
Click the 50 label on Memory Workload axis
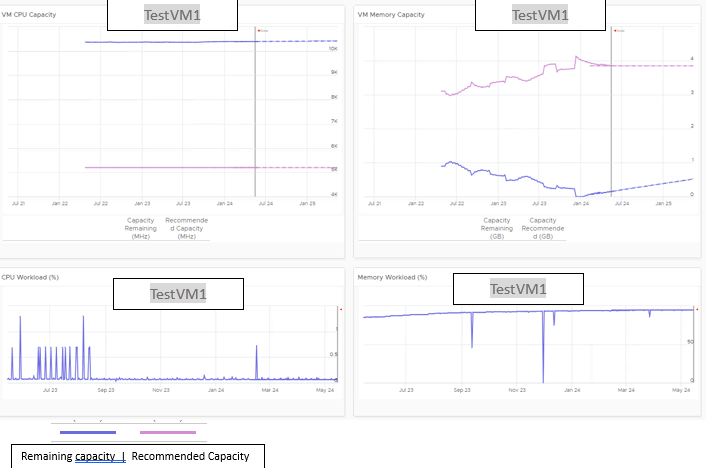[x=690, y=342]
